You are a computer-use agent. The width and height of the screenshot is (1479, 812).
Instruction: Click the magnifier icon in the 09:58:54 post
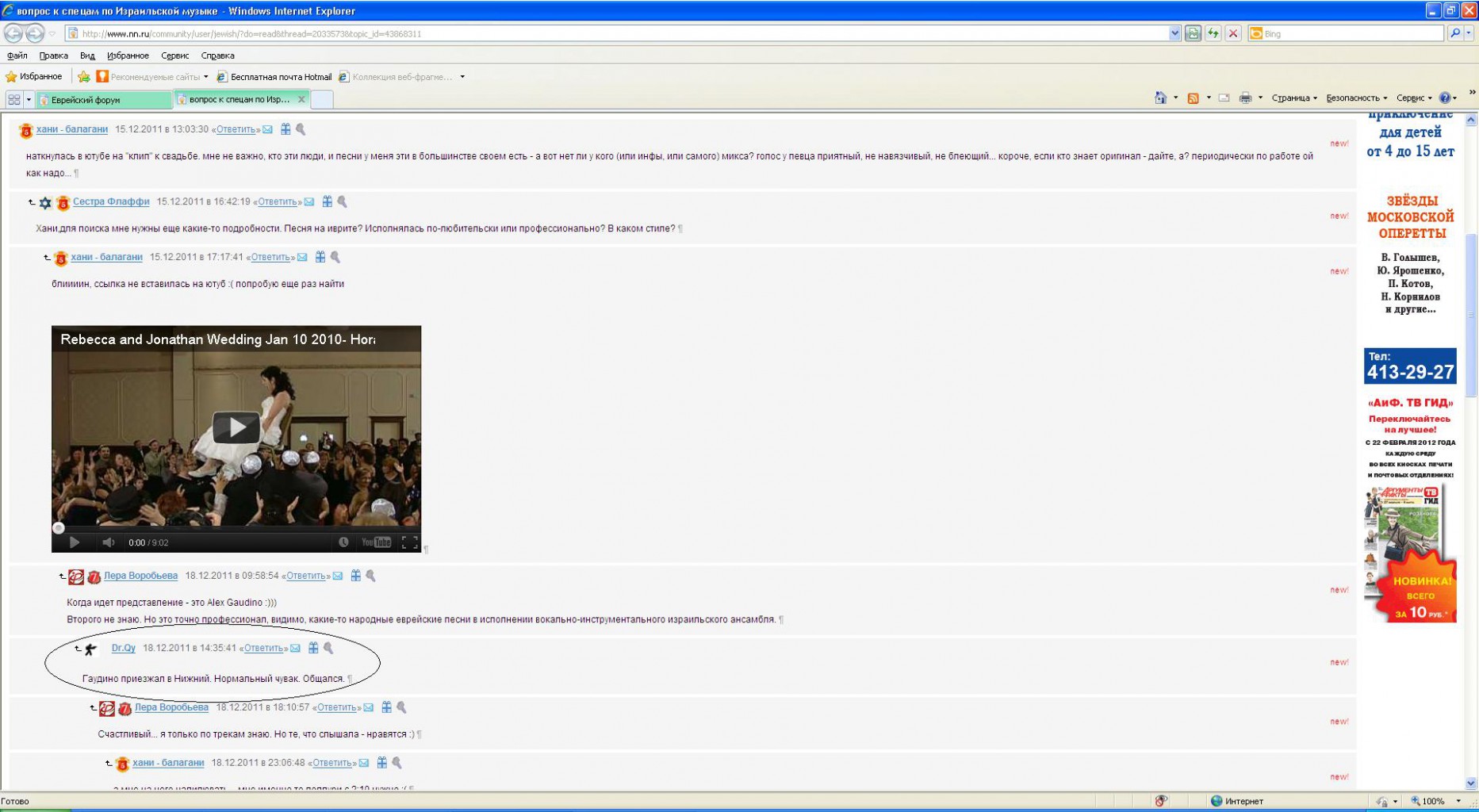[370, 576]
